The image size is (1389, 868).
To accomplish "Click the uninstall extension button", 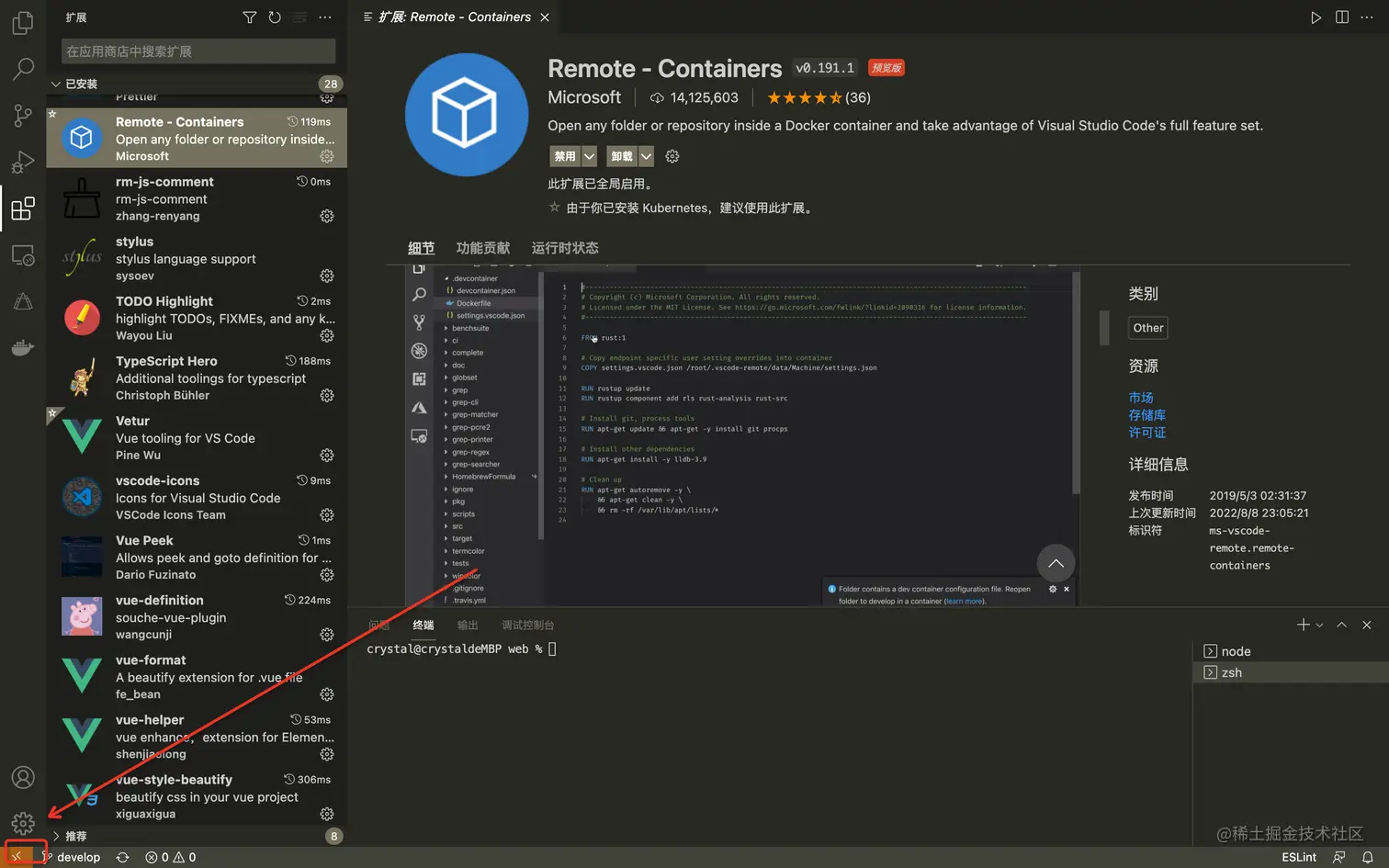I will (x=622, y=156).
